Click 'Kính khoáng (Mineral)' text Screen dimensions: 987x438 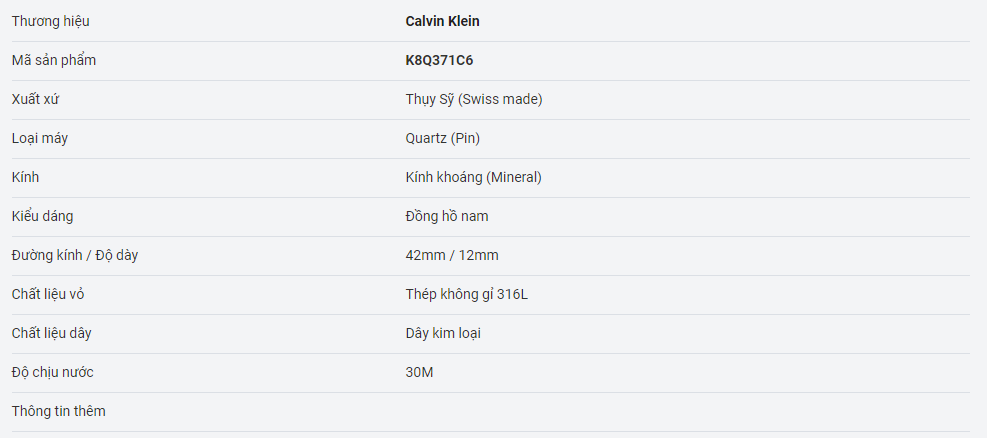tap(473, 177)
